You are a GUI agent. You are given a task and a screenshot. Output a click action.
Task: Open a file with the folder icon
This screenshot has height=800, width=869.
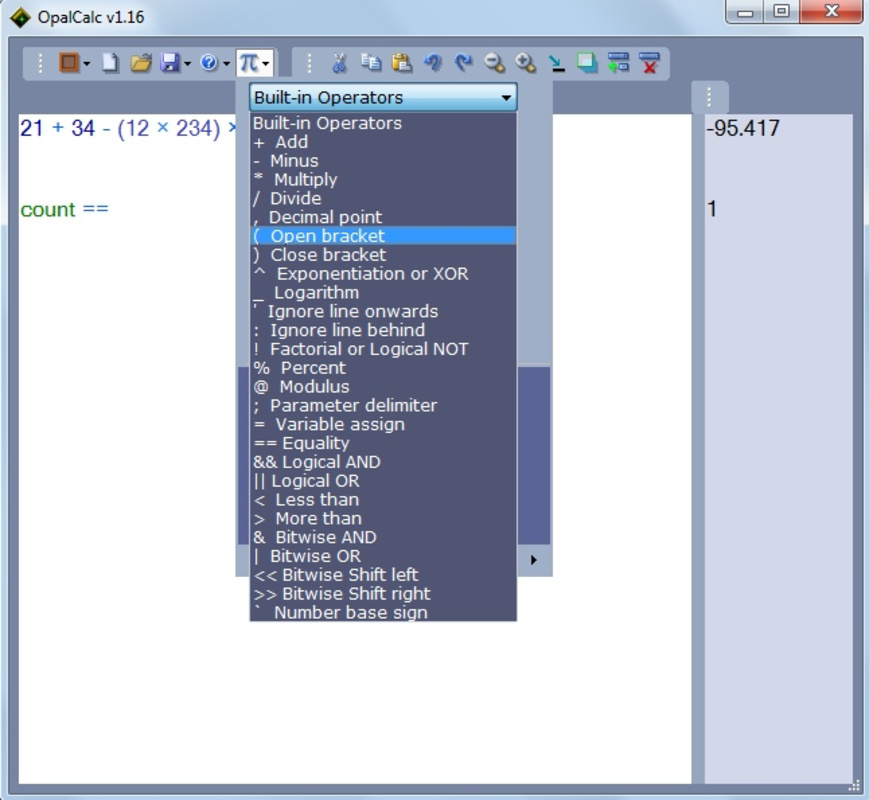pyautogui.click(x=141, y=63)
